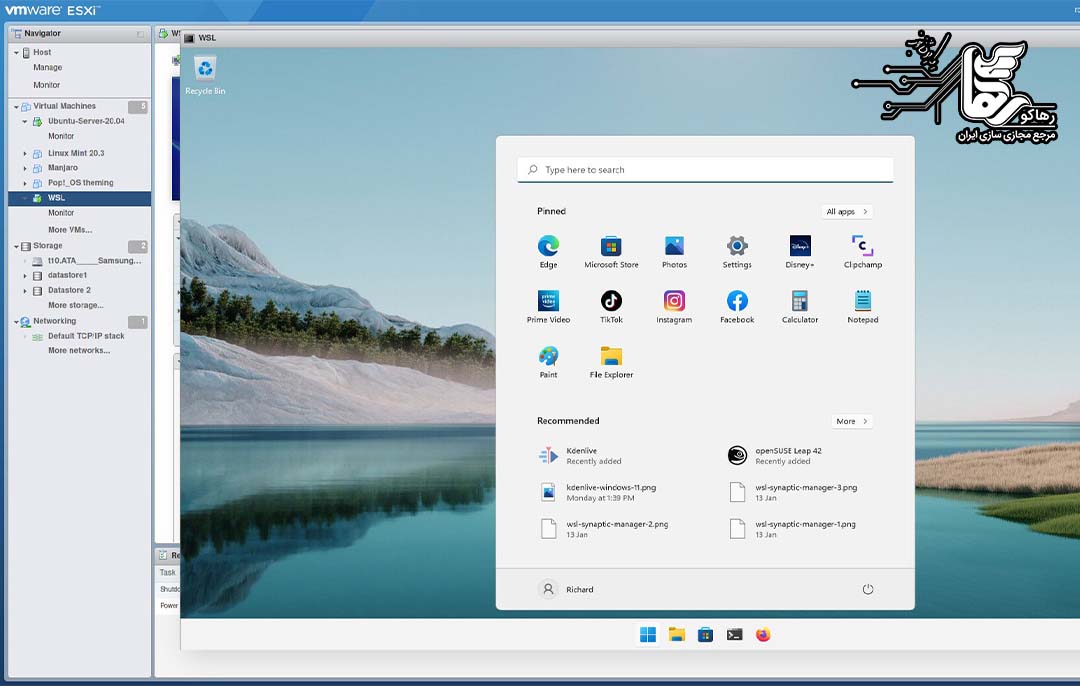Open the Clipchamp app icon
Screen dimensions: 1080x686
tap(862, 246)
